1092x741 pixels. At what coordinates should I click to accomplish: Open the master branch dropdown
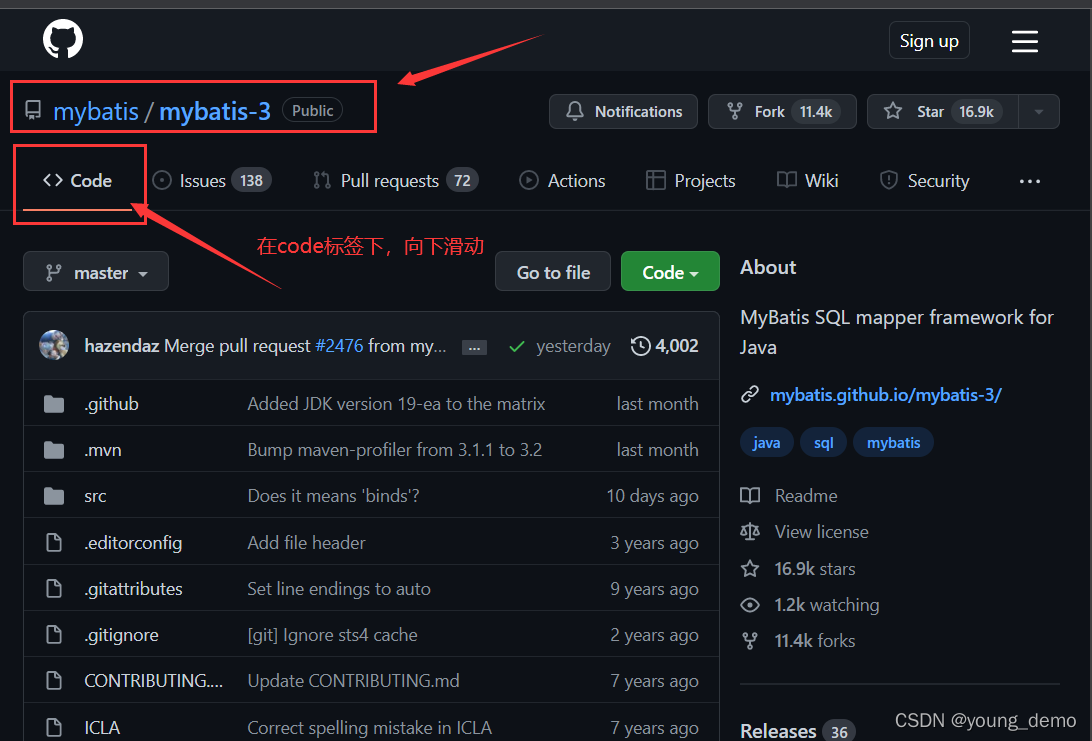[x=95, y=271]
